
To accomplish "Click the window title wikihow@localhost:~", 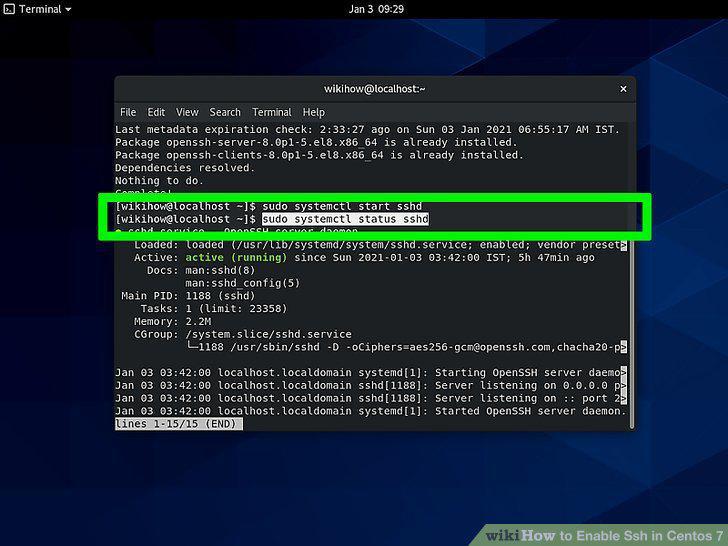I will 374,89.
